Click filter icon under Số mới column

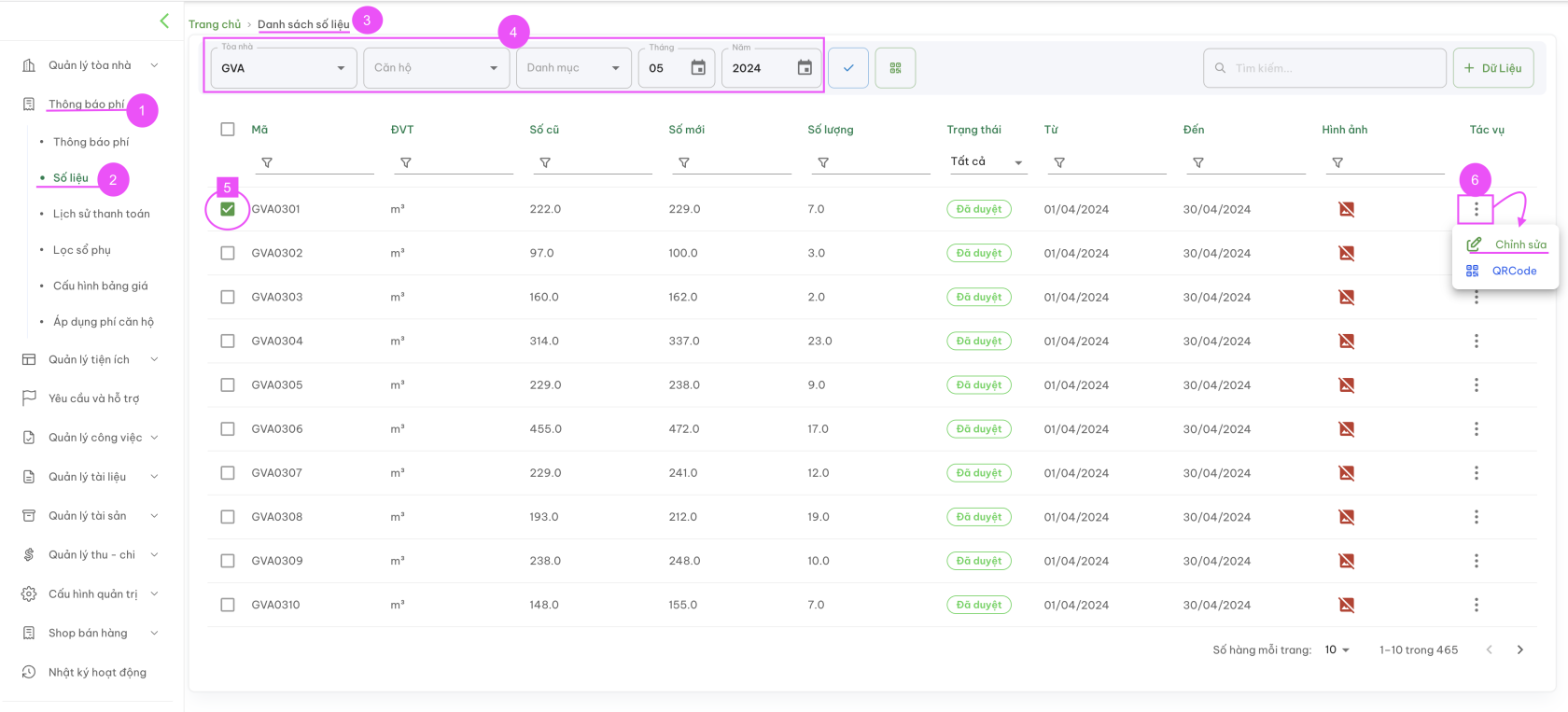pos(684,162)
